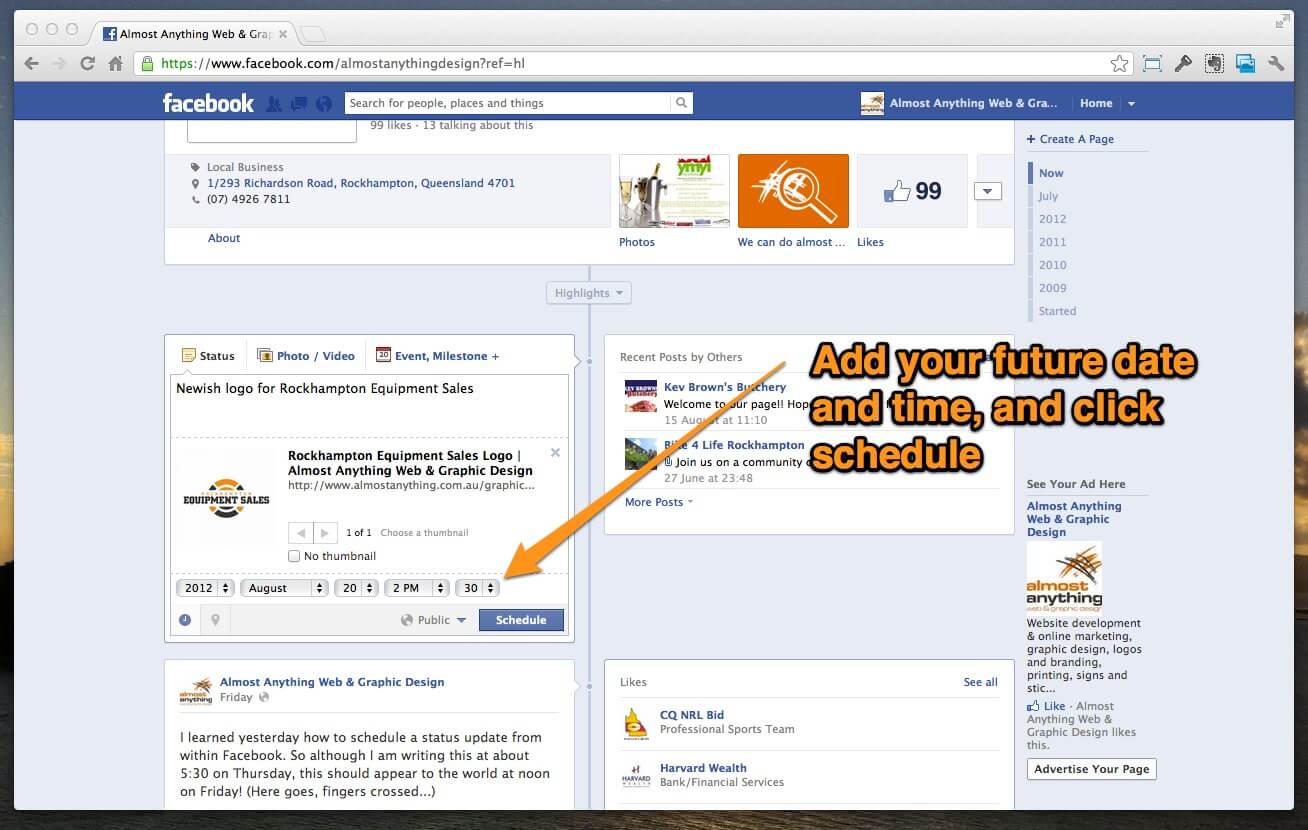Click the key extension icon

click(x=1183, y=63)
